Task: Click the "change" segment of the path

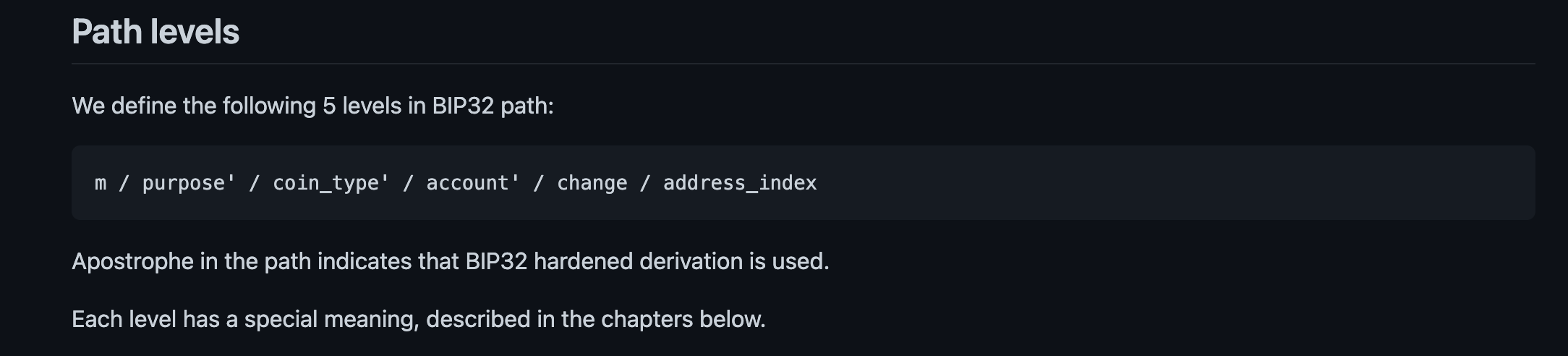Action: (x=592, y=183)
